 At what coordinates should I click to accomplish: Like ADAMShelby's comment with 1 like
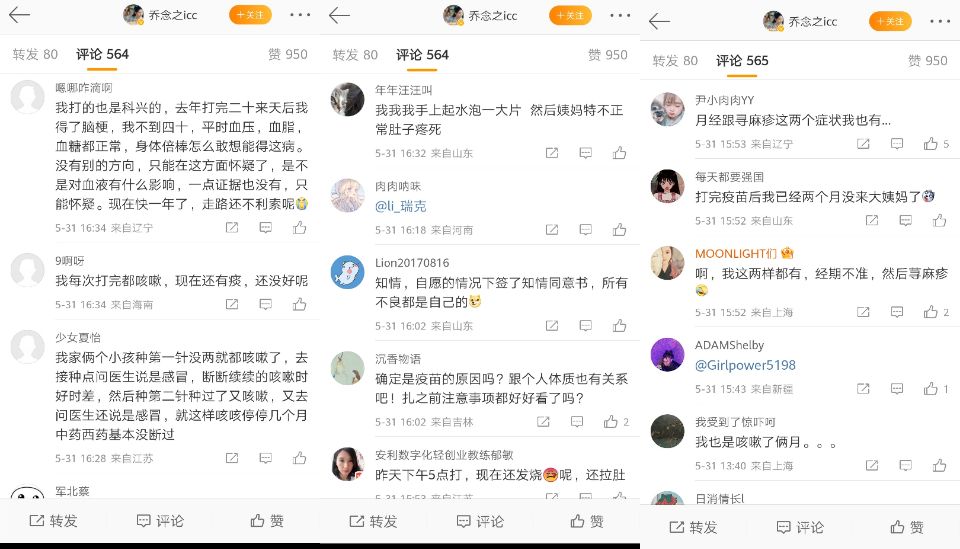931,389
